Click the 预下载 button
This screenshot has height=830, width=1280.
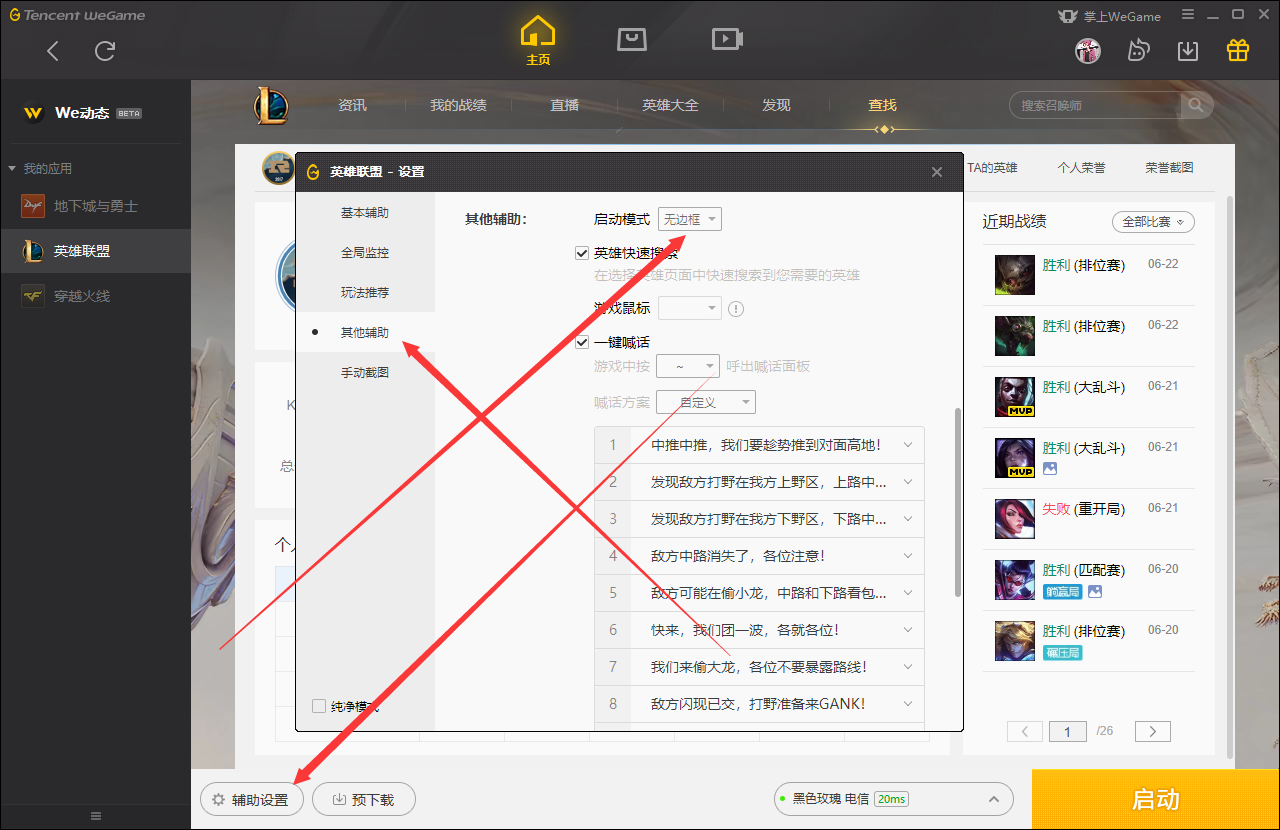363,800
